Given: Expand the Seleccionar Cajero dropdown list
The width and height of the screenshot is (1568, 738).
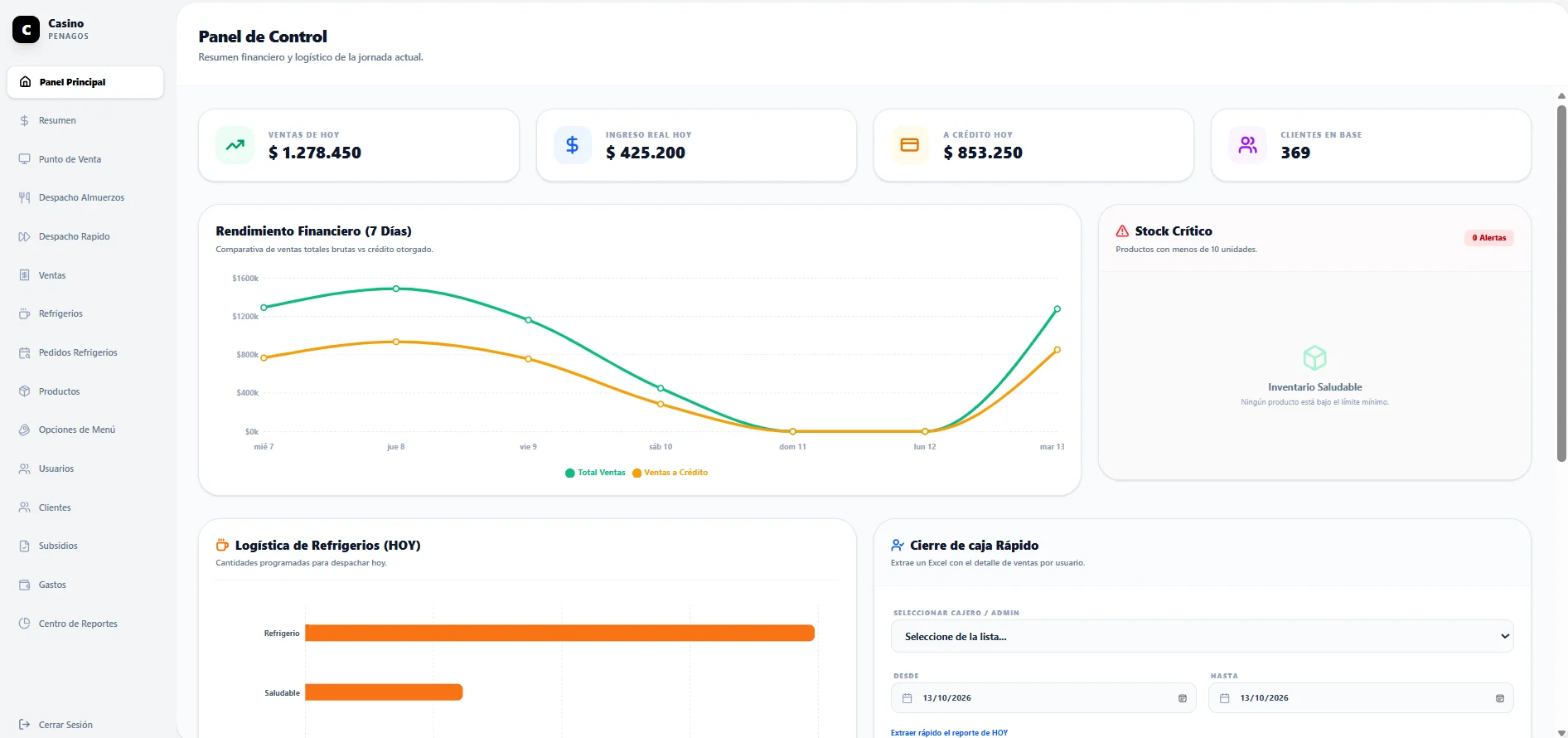Looking at the screenshot, I should coord(1202,637).
